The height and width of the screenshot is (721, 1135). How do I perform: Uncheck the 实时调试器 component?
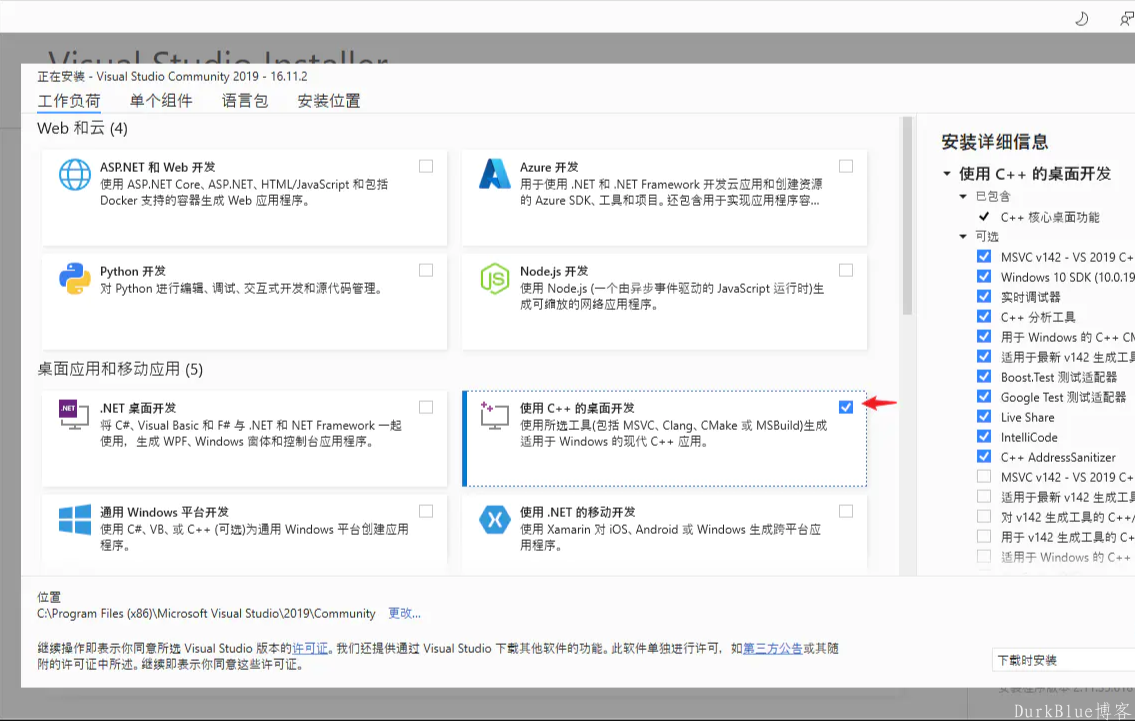click(x=984, y=296)
